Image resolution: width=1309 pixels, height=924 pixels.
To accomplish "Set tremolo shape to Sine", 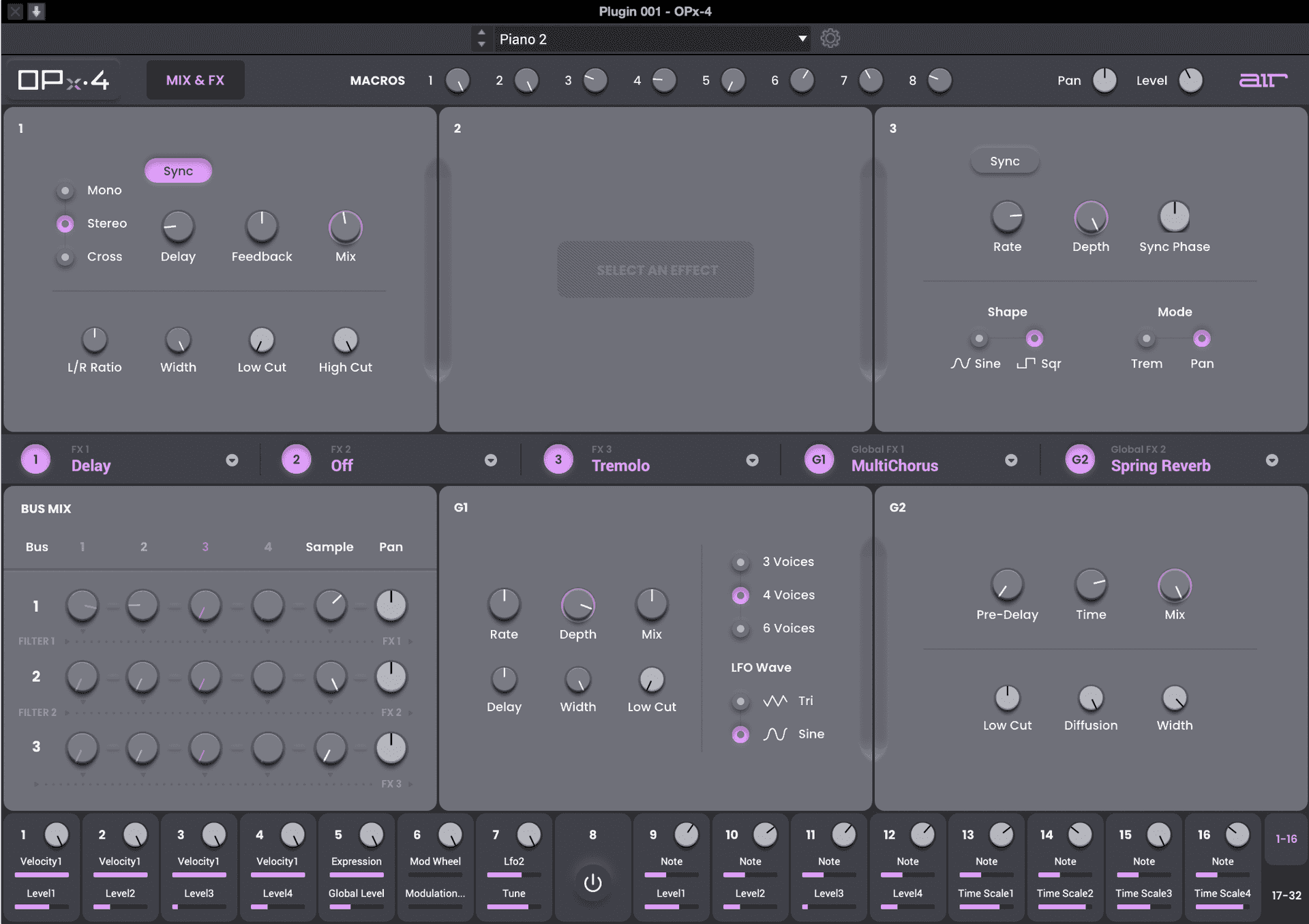I will coord(979,339).
